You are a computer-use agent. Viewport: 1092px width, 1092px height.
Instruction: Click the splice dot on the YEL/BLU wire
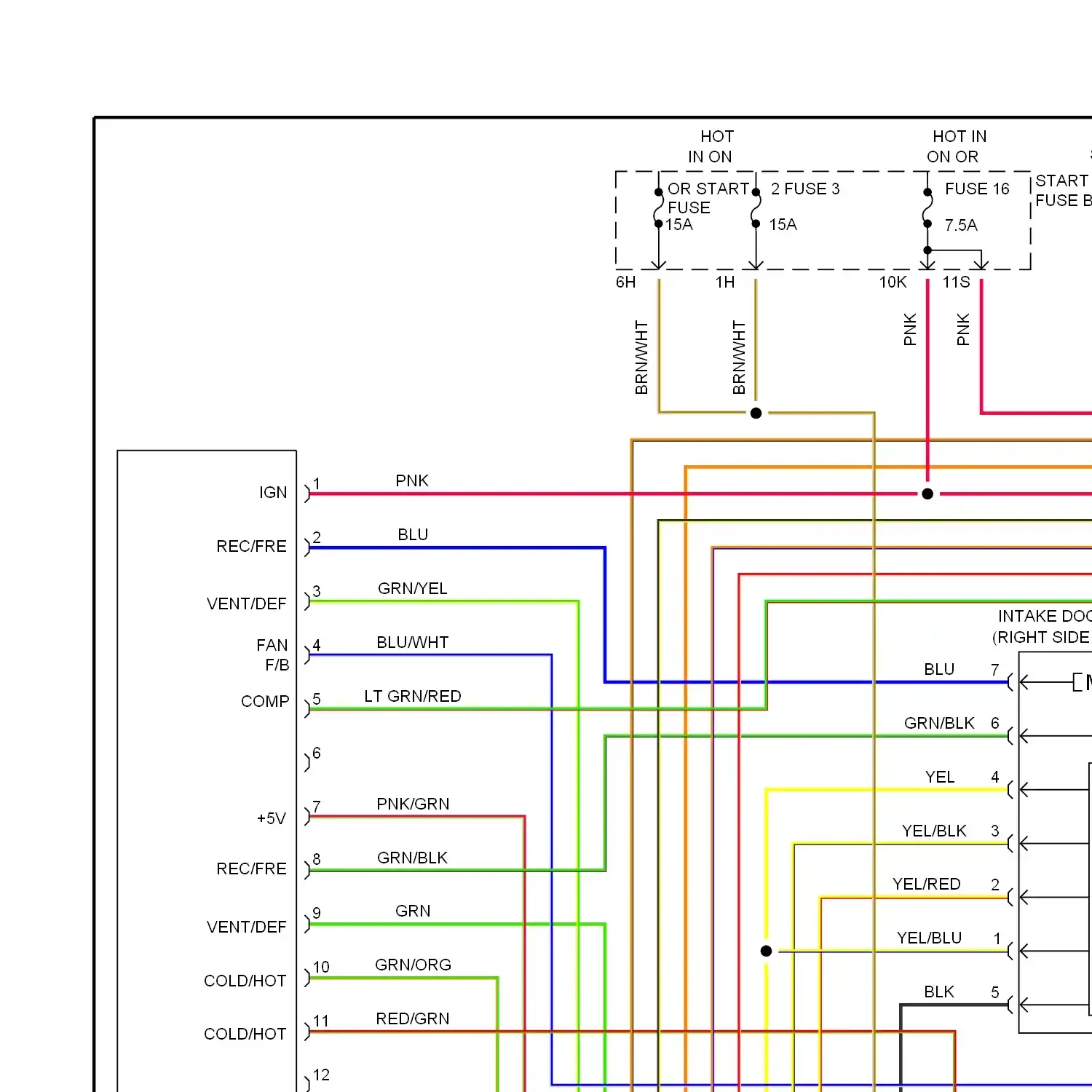[767, 951]
